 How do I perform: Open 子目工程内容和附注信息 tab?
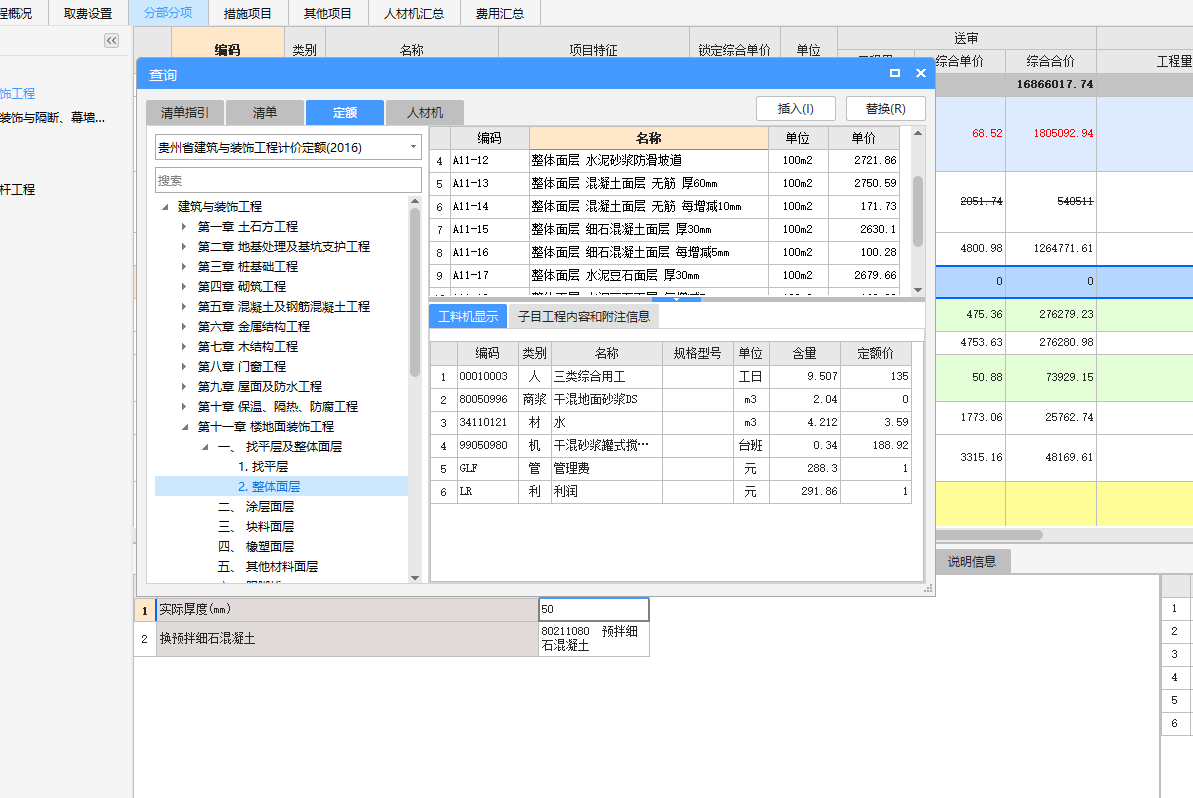click(584, 316)
